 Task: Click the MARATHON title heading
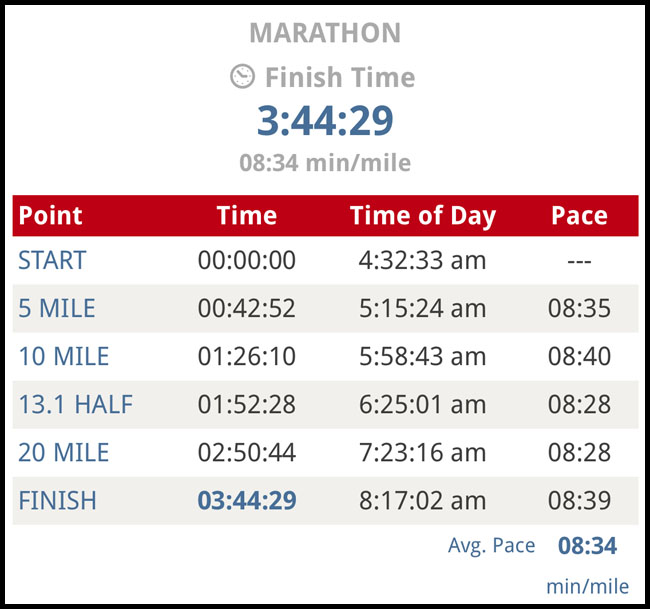(x=325, y=32)
